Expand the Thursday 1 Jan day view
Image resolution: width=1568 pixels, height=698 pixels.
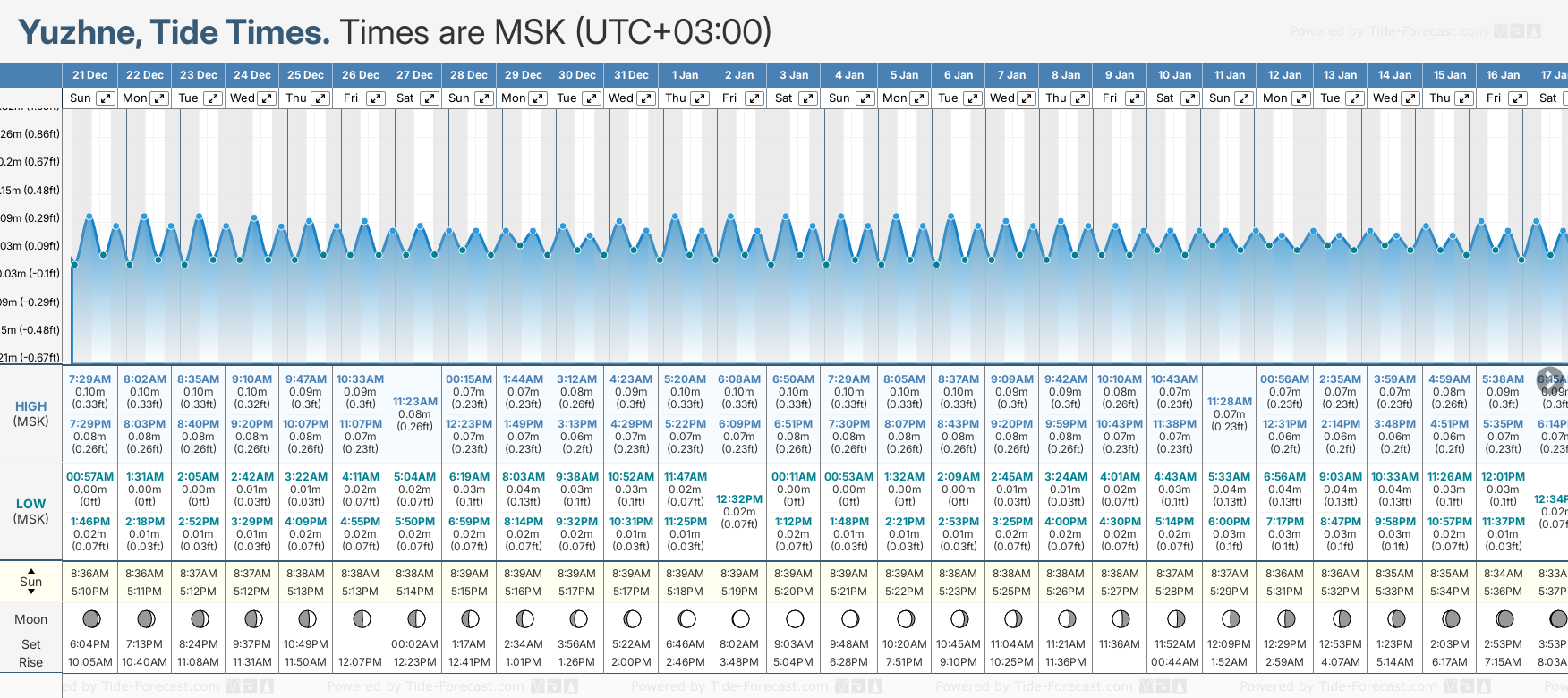pos(701,98)
